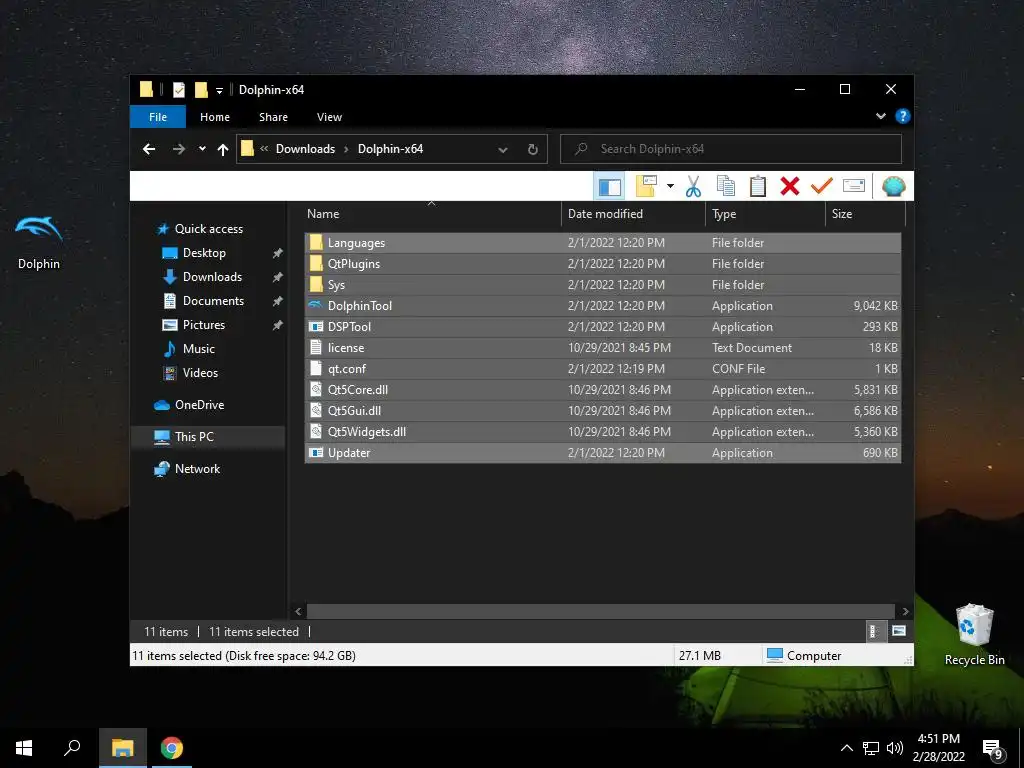Click the Rename icon in toolbar

[x=854, y=186]
